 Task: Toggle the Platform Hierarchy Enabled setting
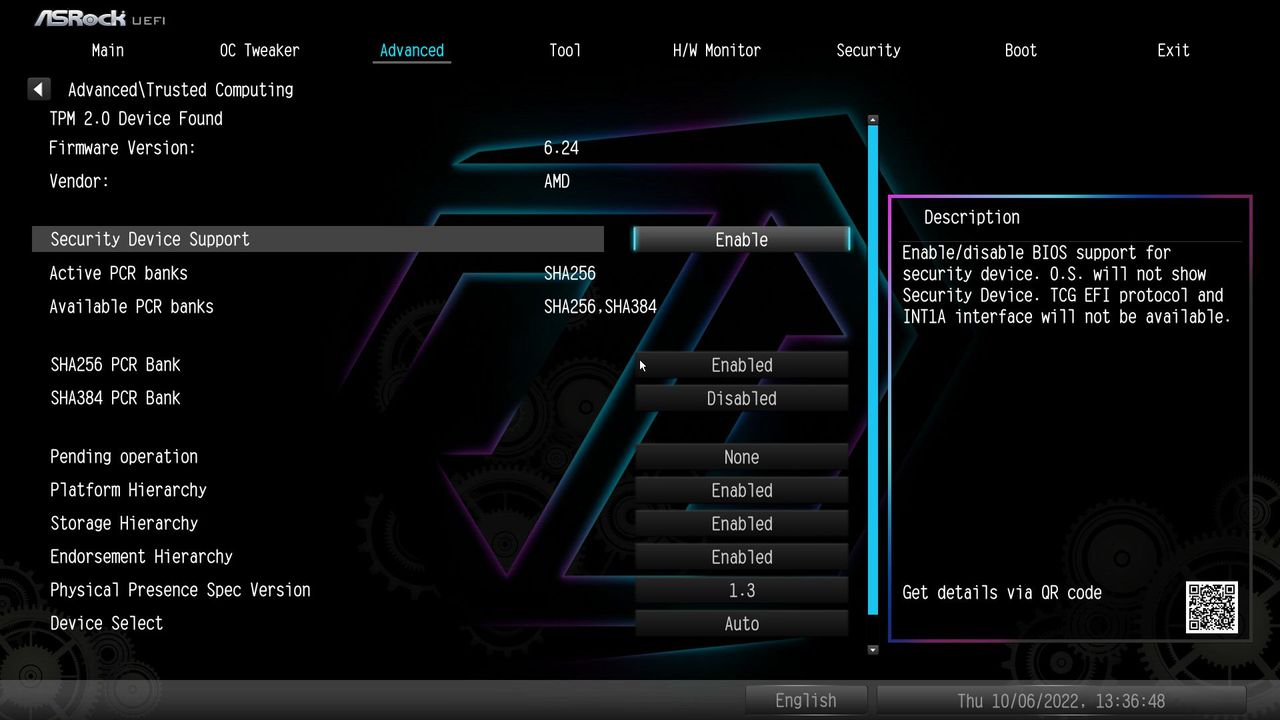click(x=742, y=490)
